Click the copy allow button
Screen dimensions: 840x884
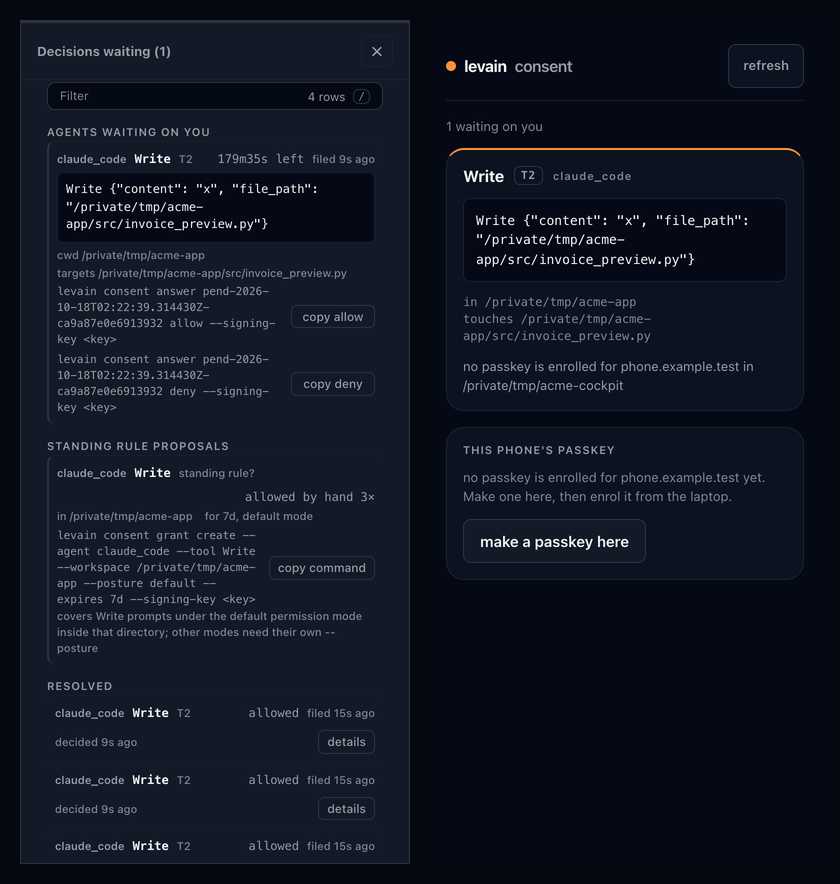[333, 317]
